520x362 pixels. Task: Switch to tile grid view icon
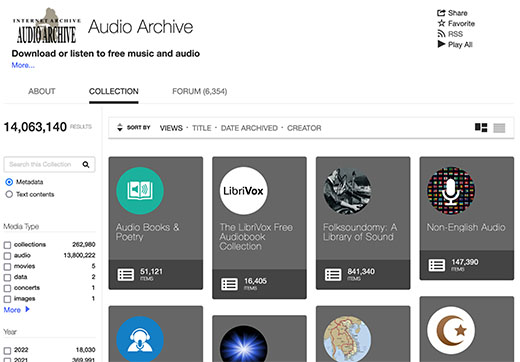[x=481, y=127]
